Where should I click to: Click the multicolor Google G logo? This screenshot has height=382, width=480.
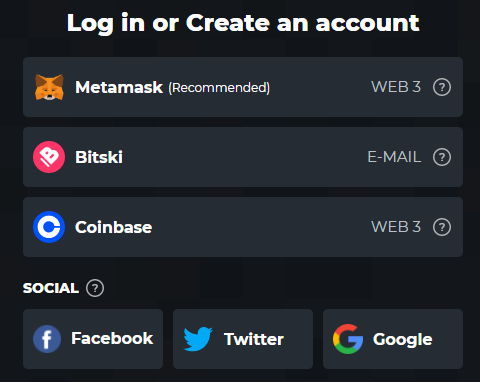(348, 339)
